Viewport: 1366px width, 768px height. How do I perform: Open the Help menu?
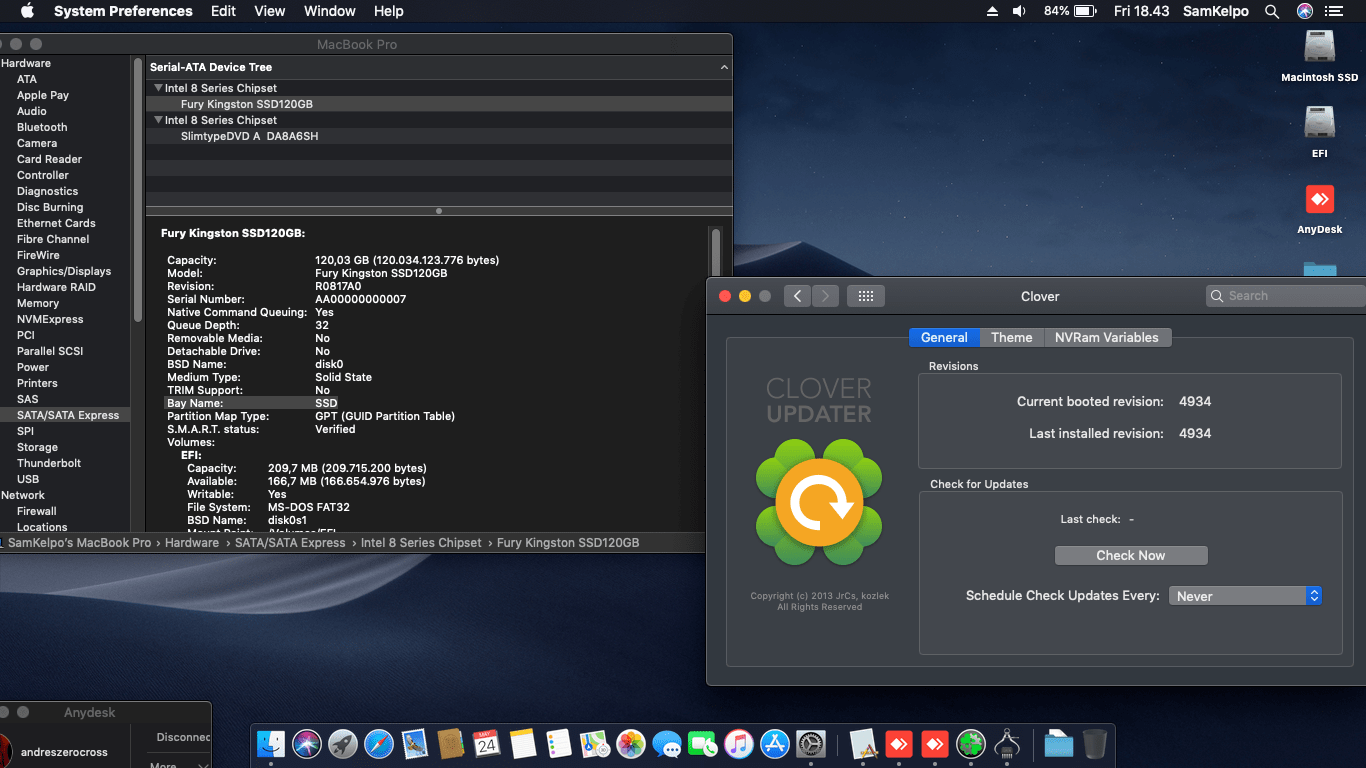point(388,11)
